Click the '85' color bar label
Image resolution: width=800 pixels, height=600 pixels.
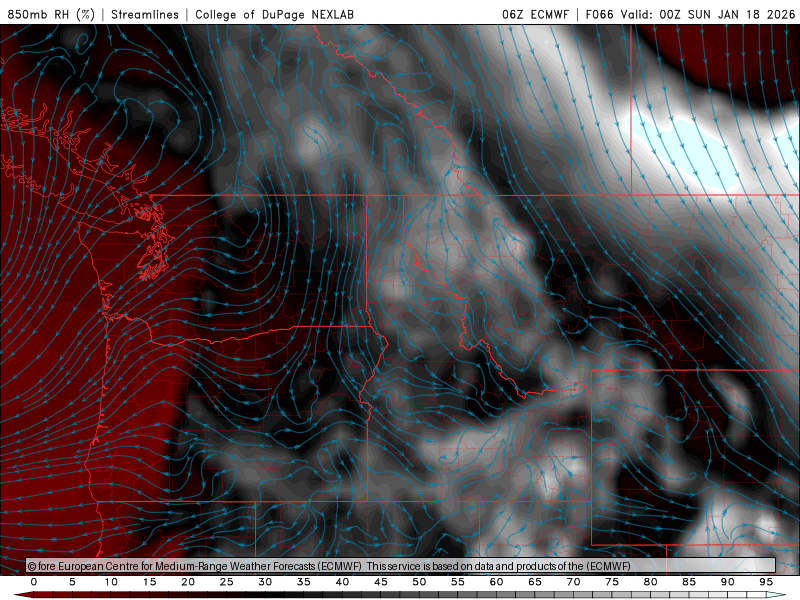click(x=689, y=582)
